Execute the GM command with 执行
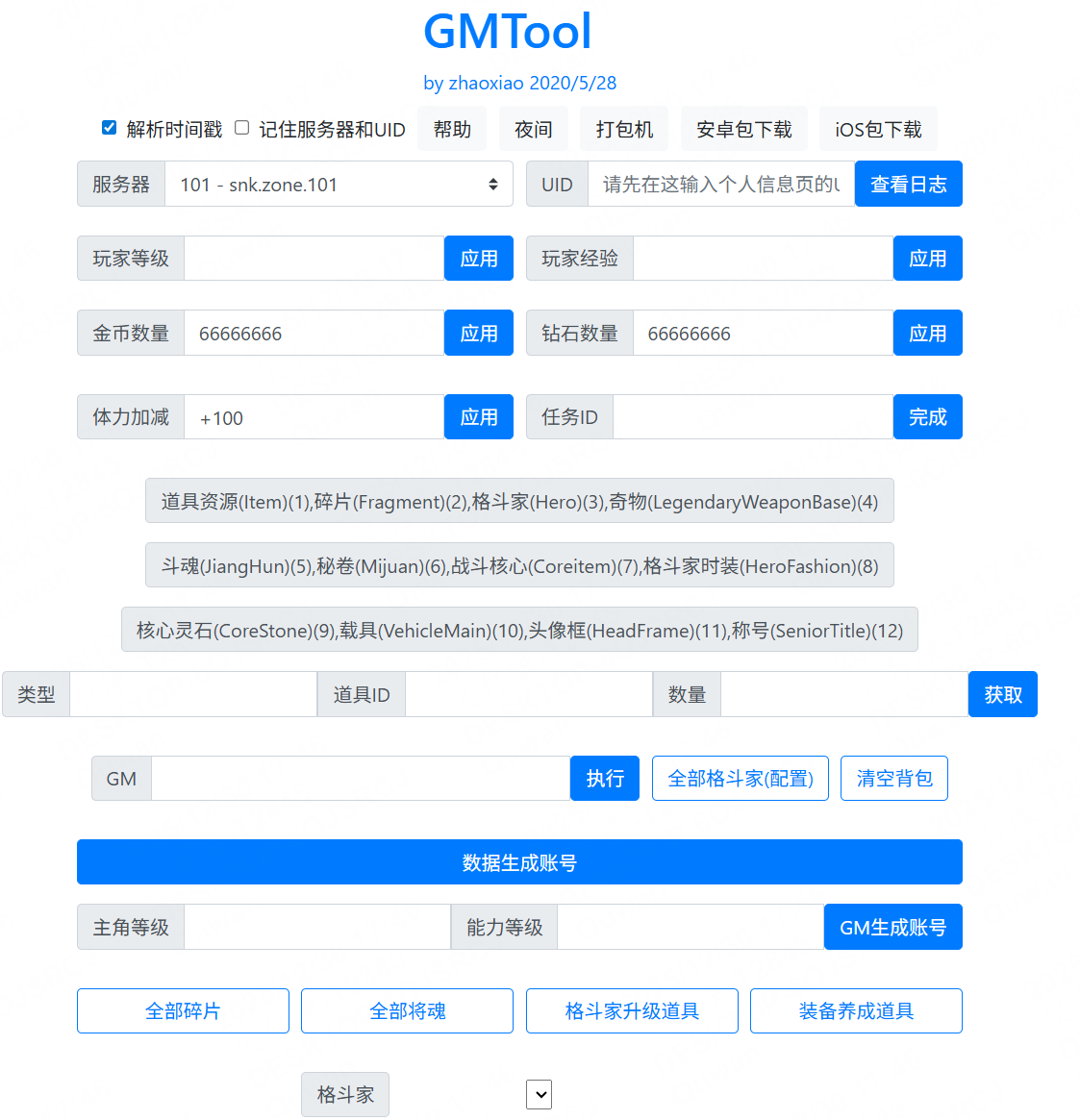The height and width of the screenshot is (1120, 1080). 604,778
